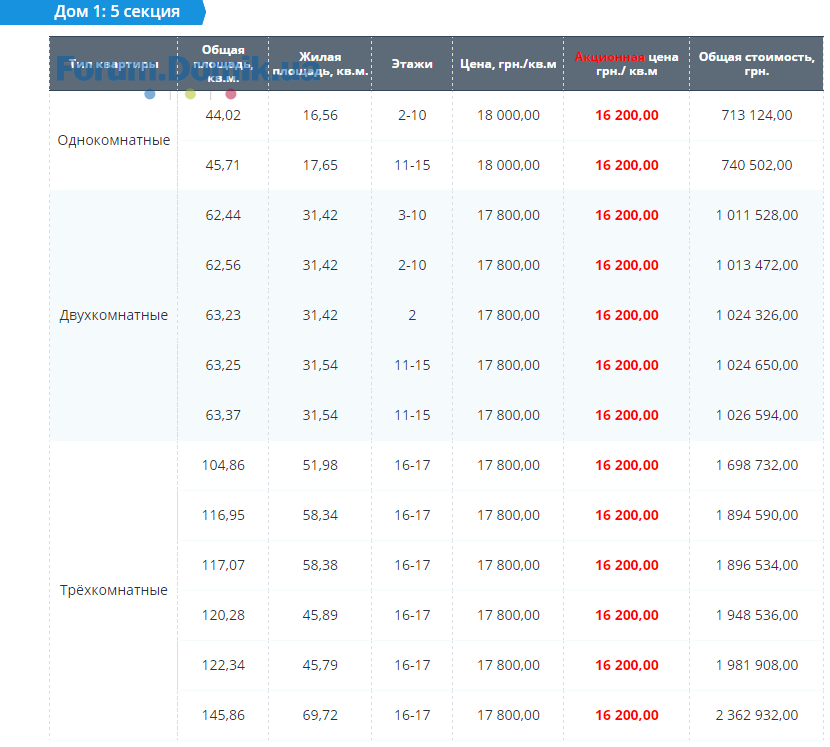Click total cost 1 024 650,00
830x747 pixels.
click(x=756, y=365)
